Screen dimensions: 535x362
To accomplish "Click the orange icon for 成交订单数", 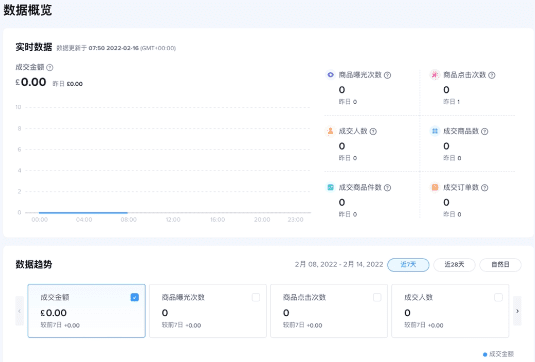I will pyautogui.click(x=435, y=187).
